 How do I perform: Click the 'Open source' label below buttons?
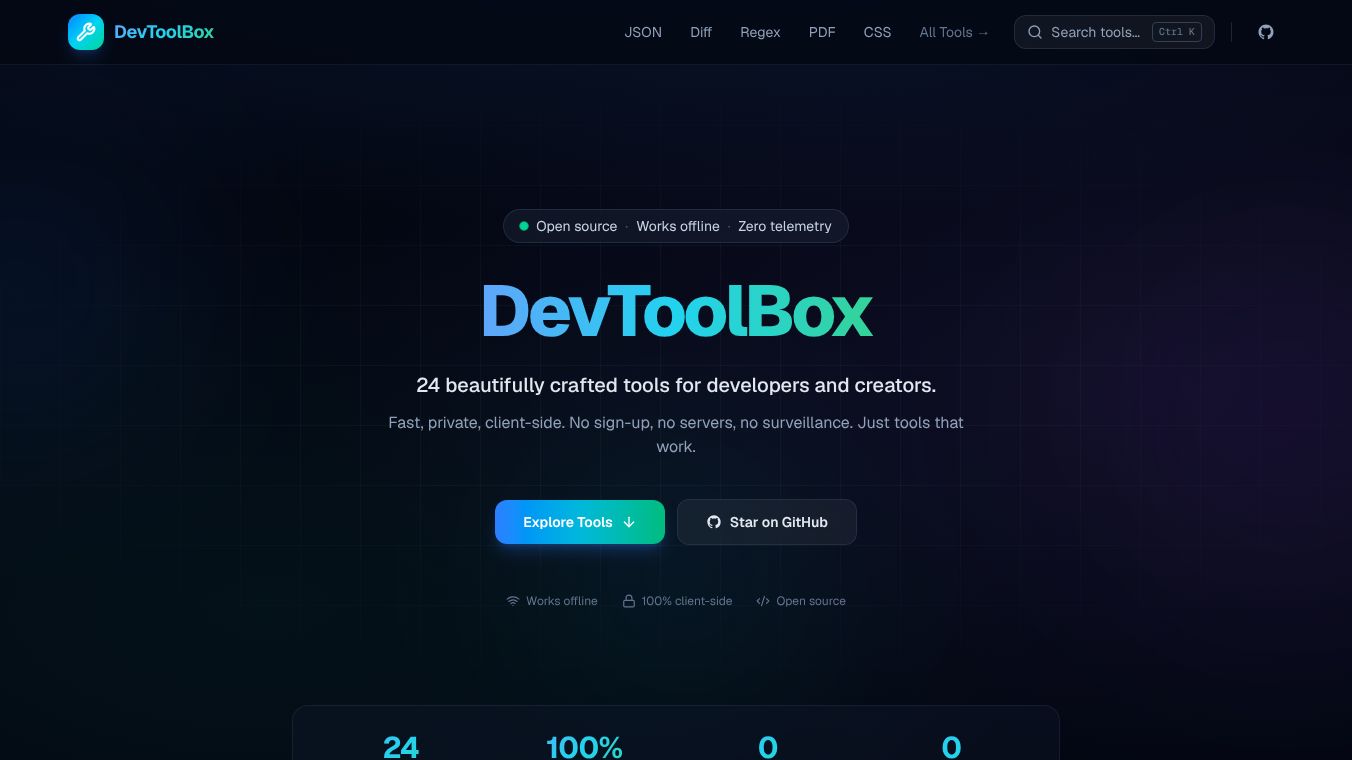coord(811,601)
